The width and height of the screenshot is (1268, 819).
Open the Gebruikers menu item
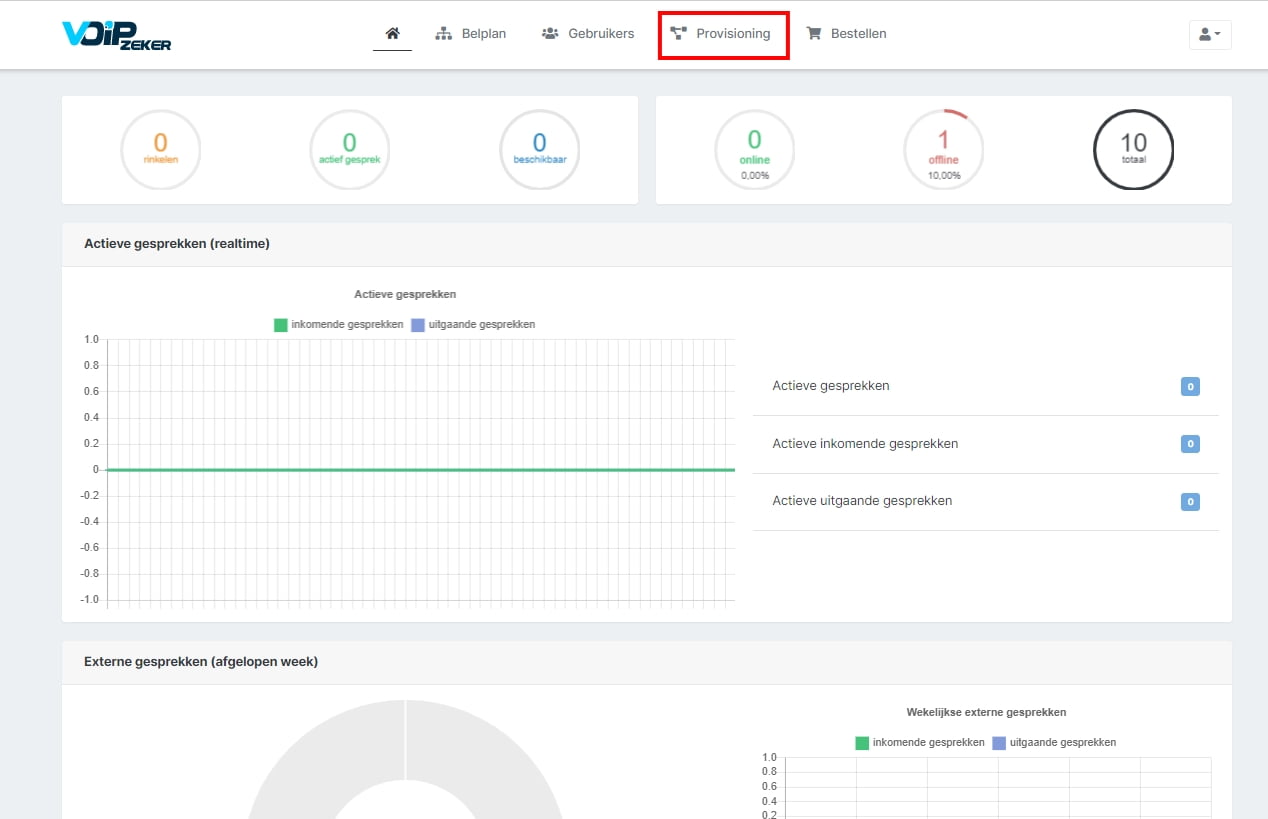click(588, 34)
